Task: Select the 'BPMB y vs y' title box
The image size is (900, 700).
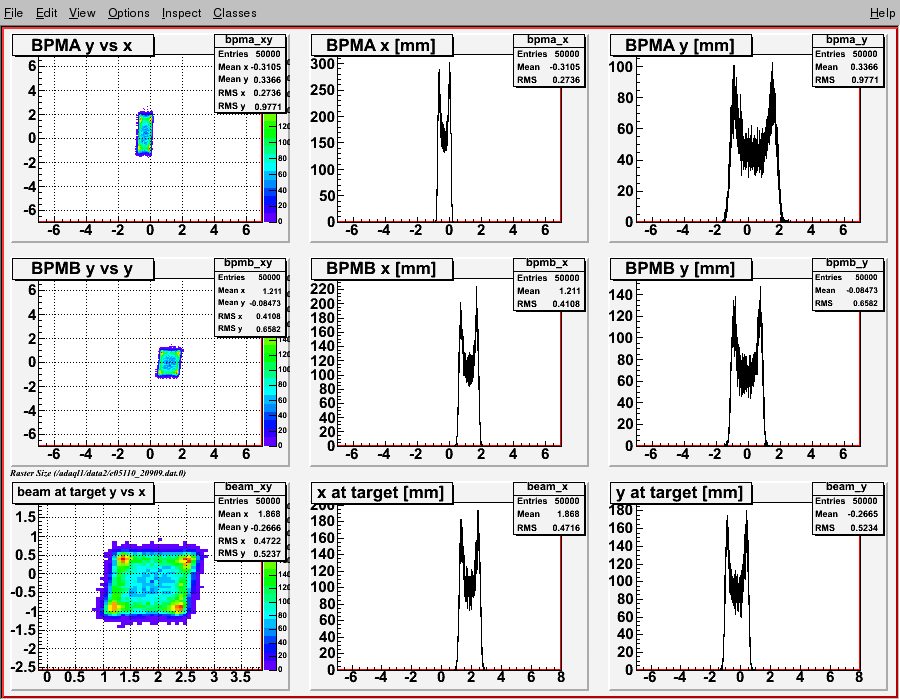Action: (83, 269)
